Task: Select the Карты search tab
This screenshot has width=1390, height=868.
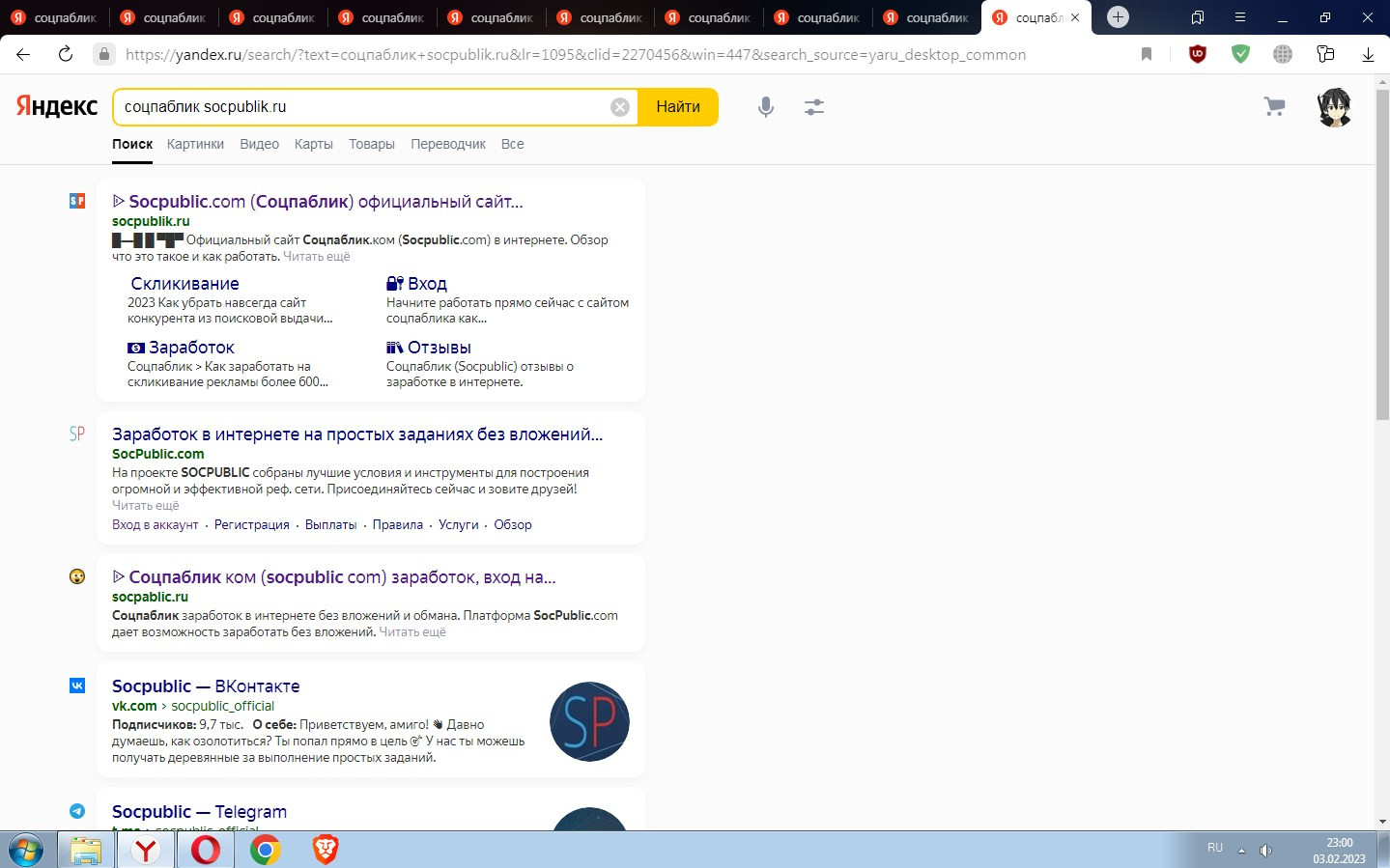Action: point(314,144)
